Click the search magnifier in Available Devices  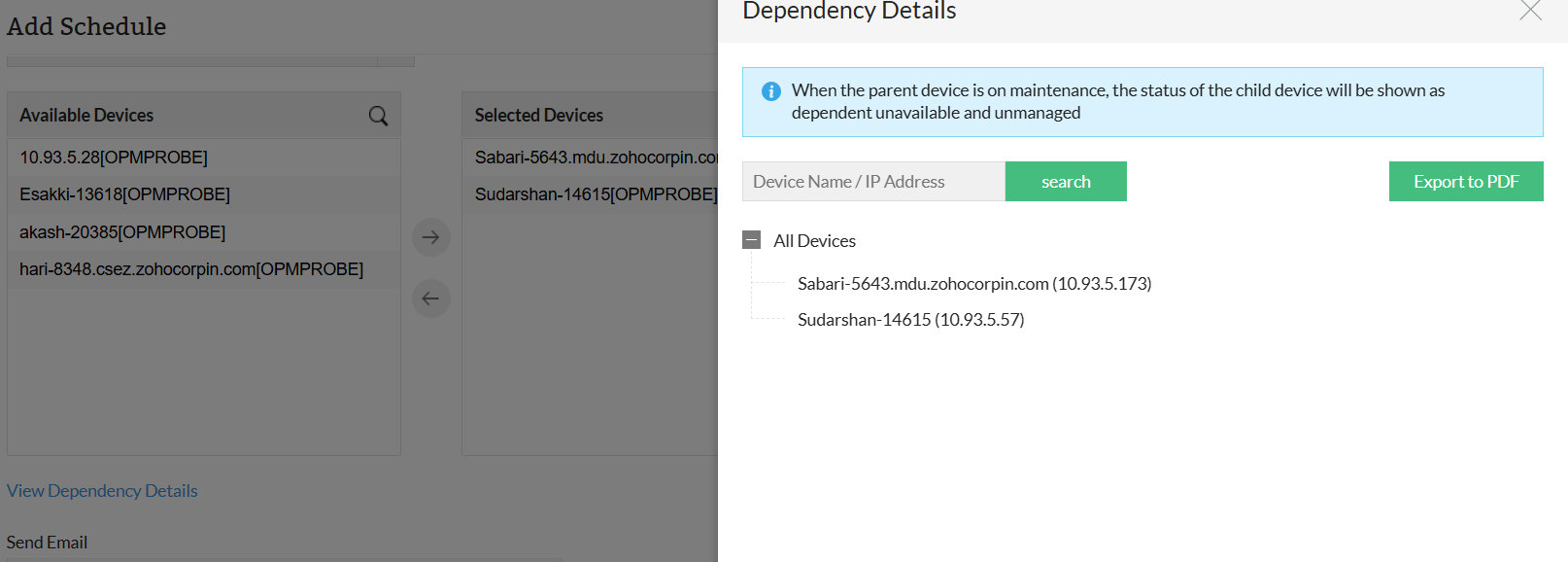point(378,117)
